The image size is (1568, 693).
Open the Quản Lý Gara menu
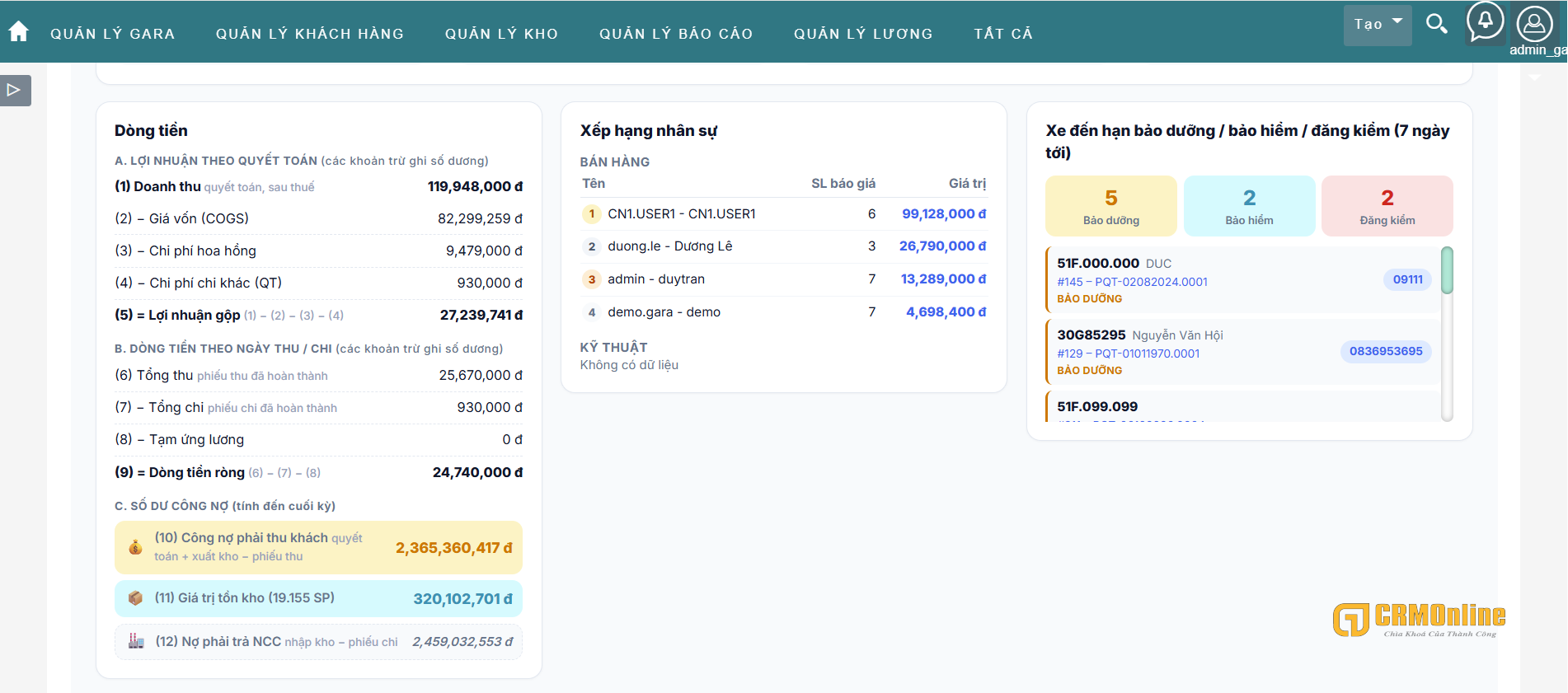pyautogui.click(x=113, y=34)
